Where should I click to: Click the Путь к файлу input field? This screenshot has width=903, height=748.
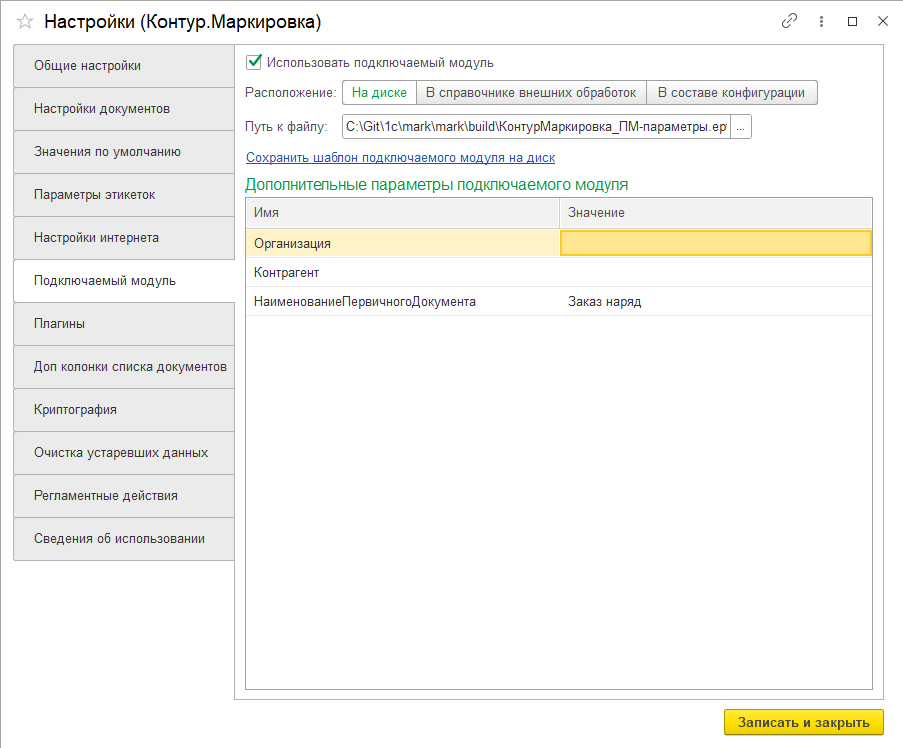536,127
